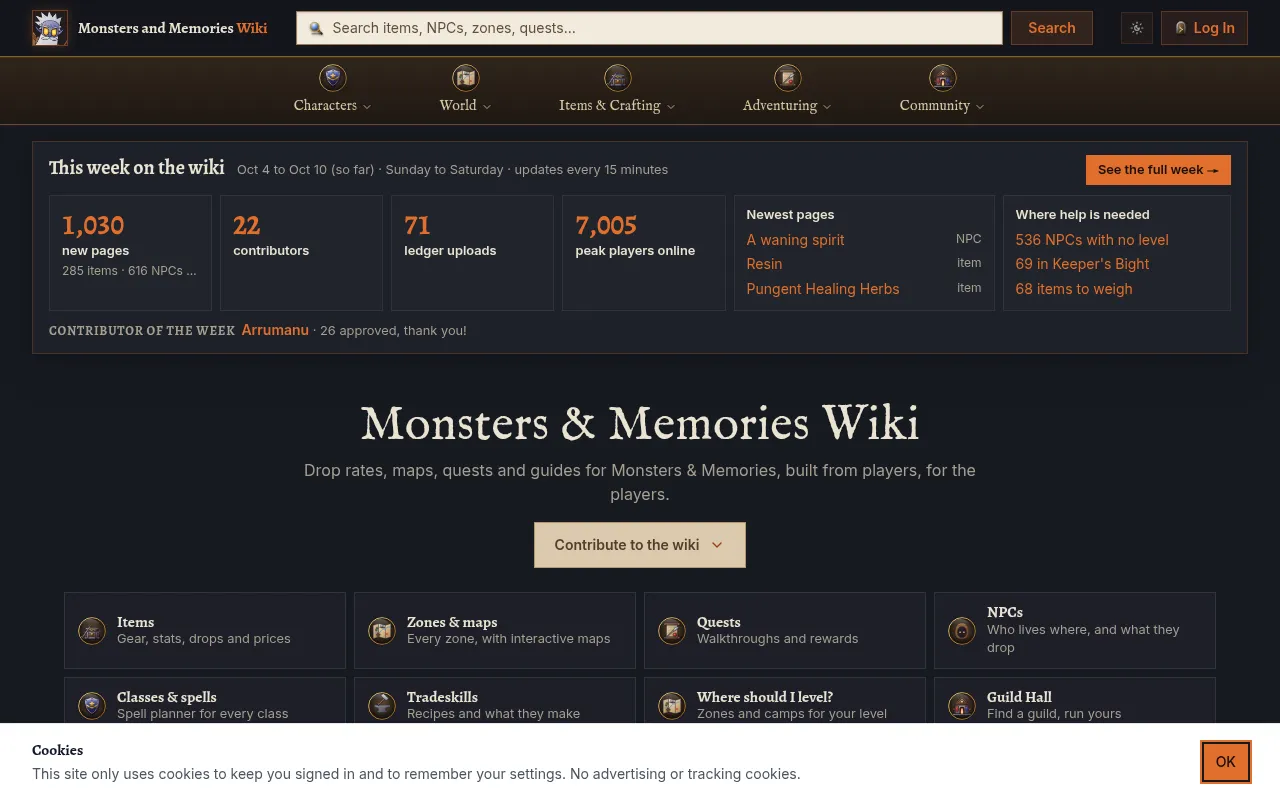
Task: Click the Zones & maps card icon
Action: [382, 631]
